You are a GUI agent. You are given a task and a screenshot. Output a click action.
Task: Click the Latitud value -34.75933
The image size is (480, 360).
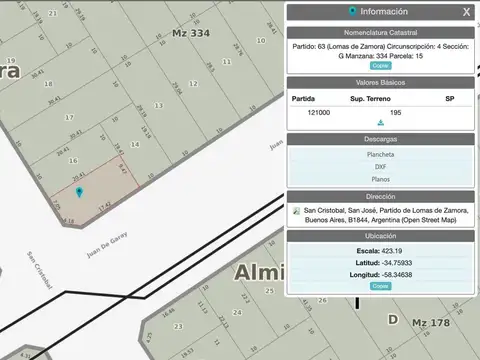(397, 263)
